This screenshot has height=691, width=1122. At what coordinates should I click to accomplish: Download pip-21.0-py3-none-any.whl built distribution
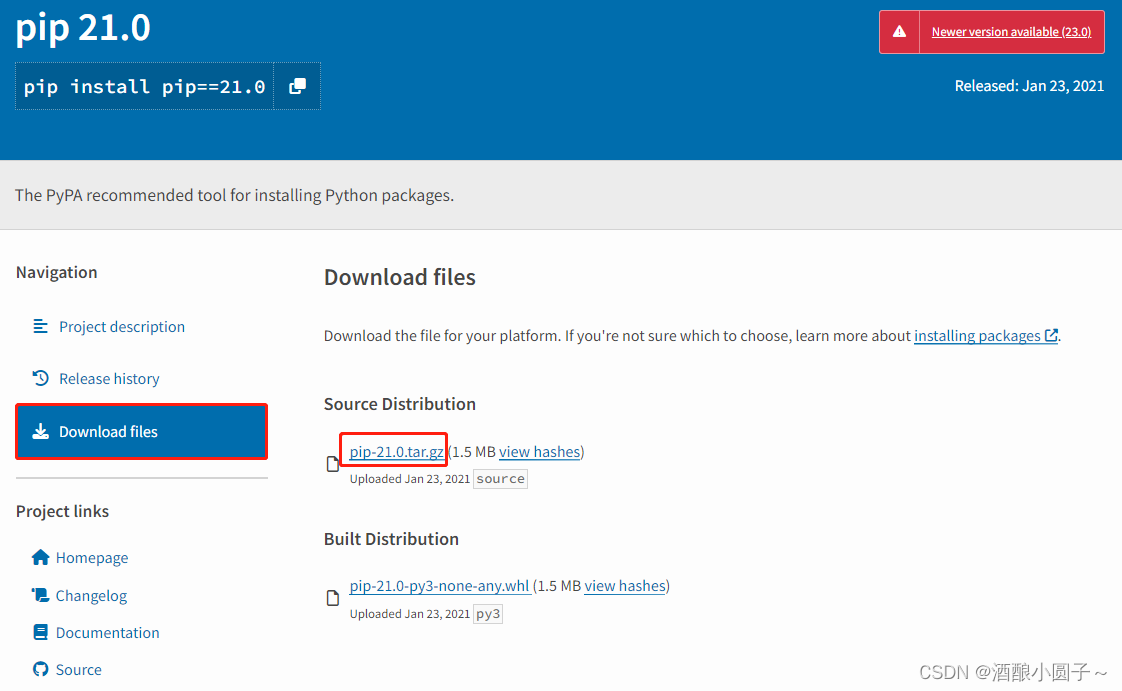coord(439,586)
